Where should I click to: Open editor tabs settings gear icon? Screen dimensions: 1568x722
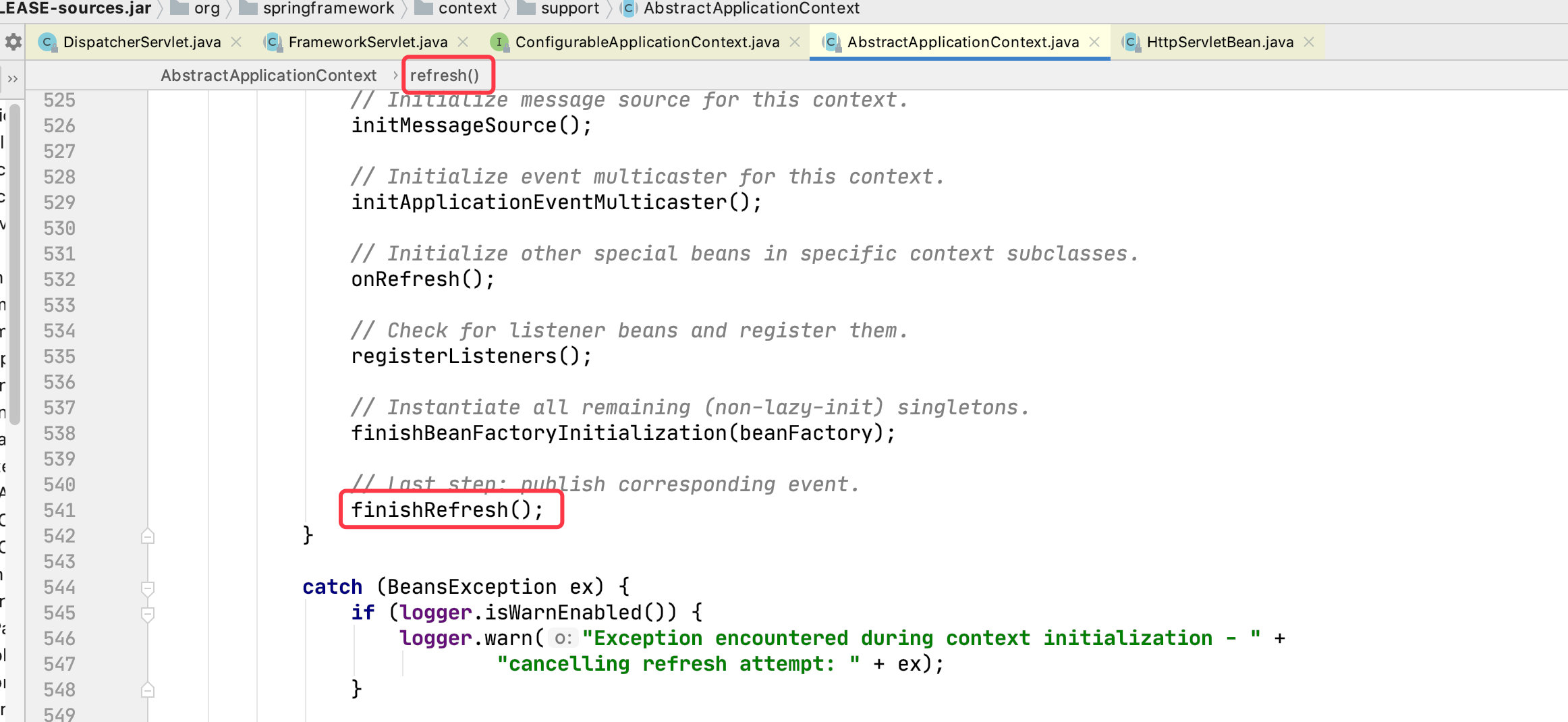tap(13, 42)
